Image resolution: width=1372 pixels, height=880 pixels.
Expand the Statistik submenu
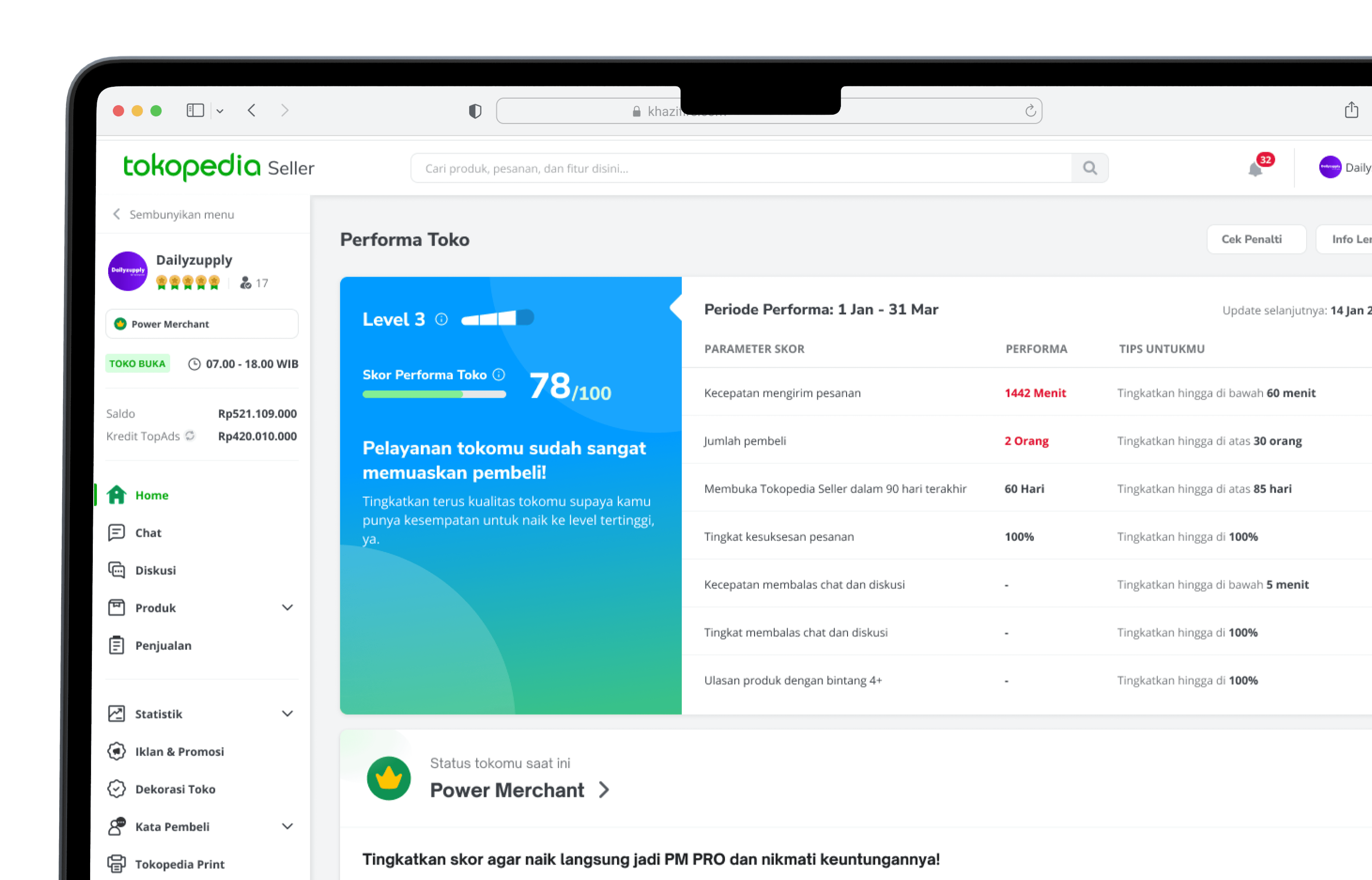pyautogui.click(x=287, y=714)
